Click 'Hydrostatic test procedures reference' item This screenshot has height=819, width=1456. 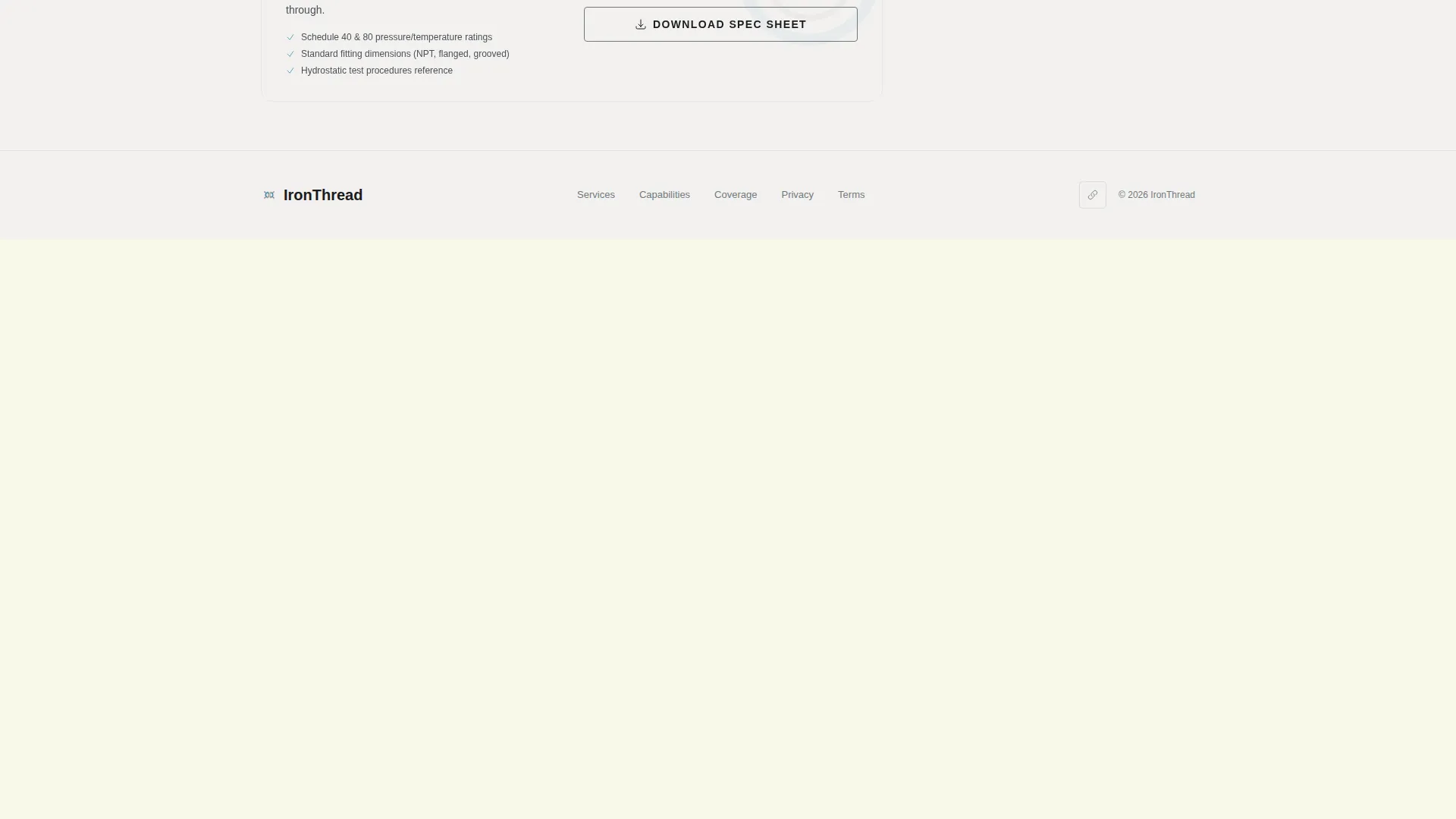(x=377, y=71)
